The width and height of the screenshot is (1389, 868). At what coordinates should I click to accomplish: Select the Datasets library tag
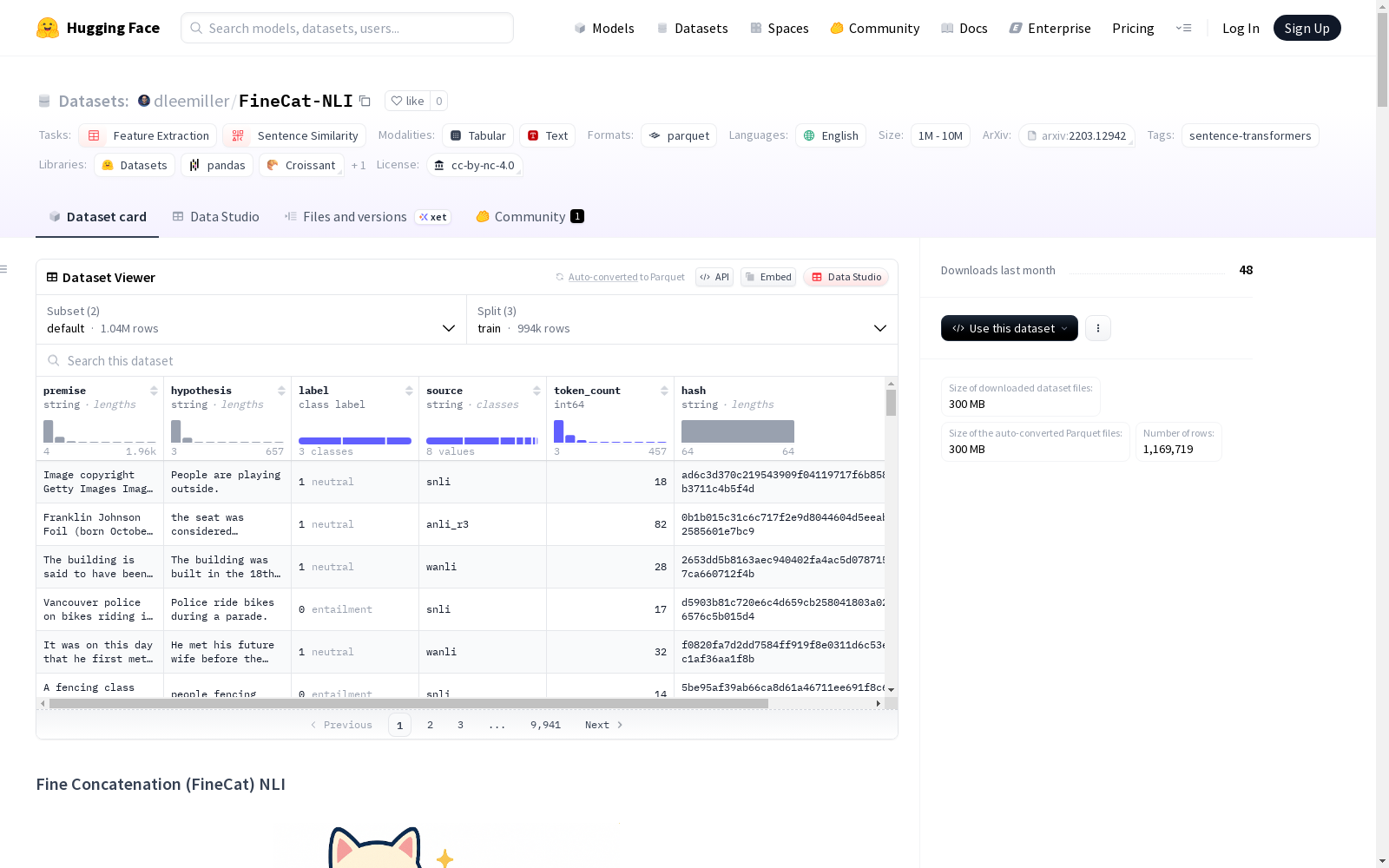[135, 165]
